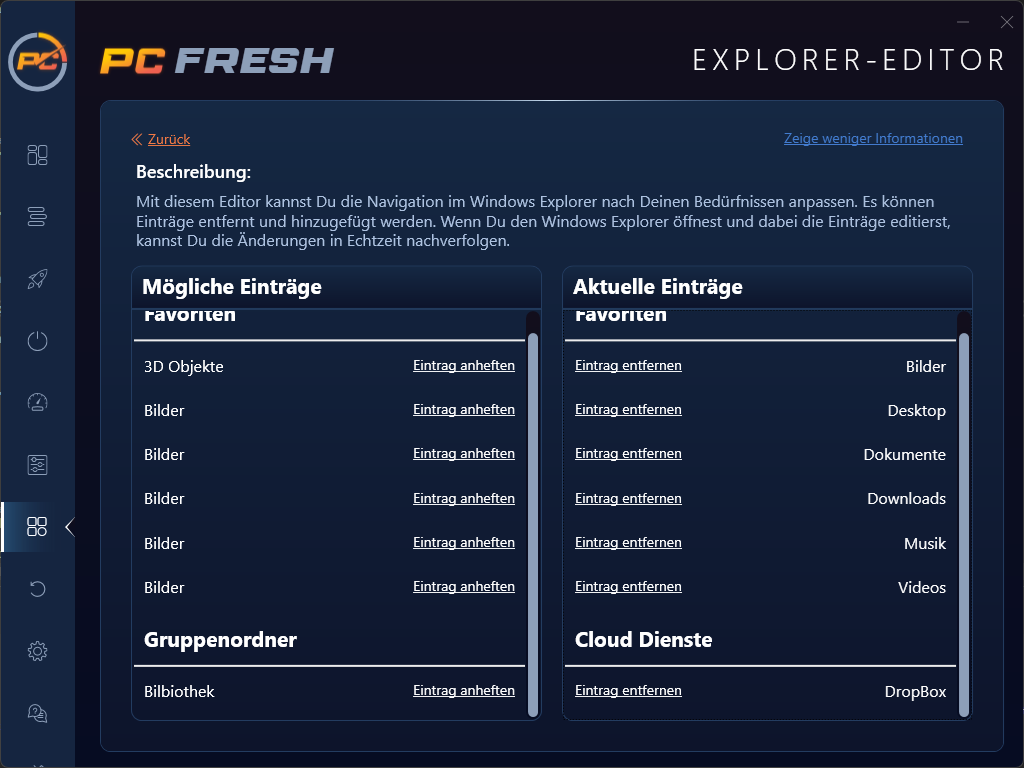Remove the Downloads entry
Viewport: 1024px width, 768px height.
tap(628, 498)
